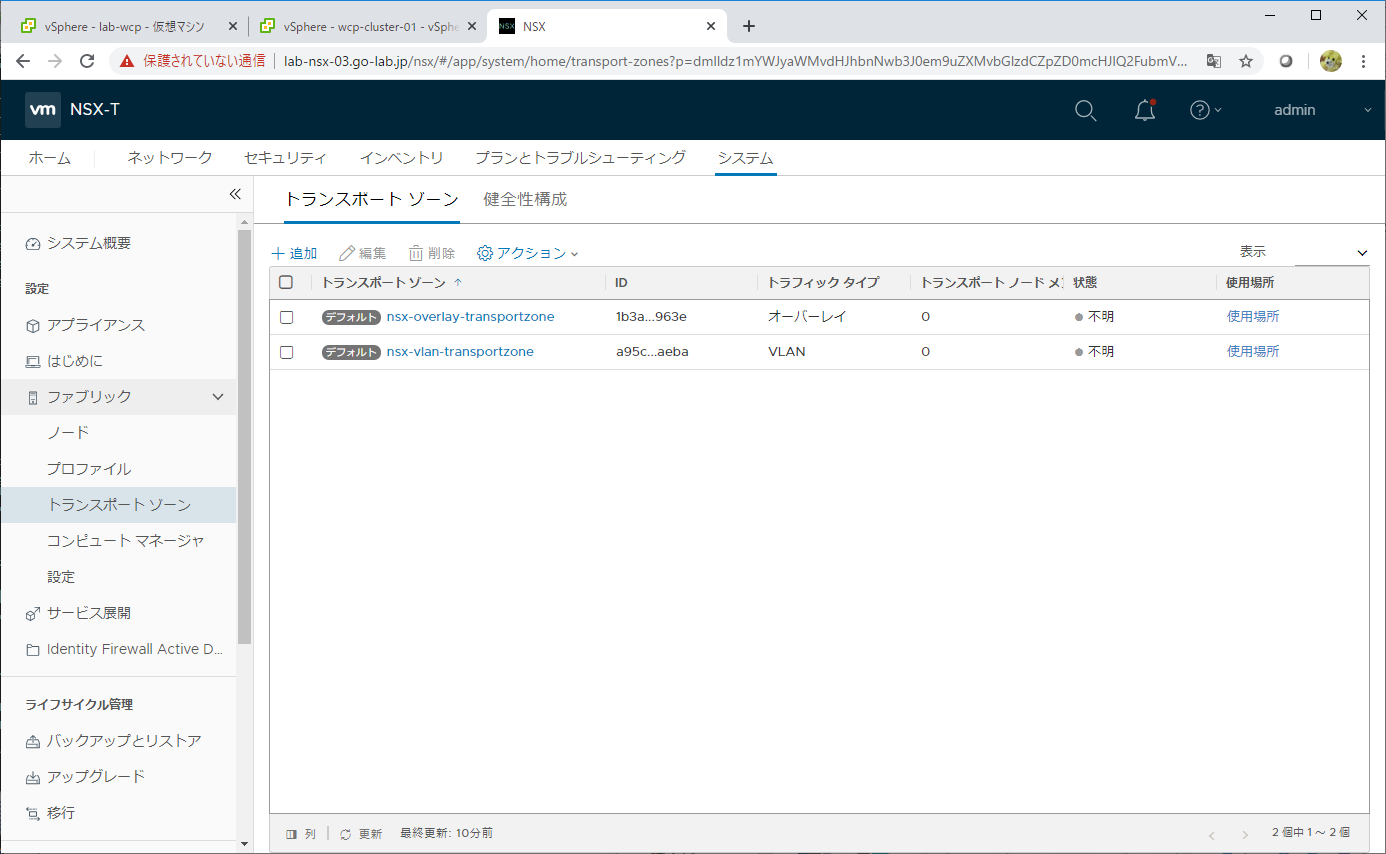This screenshot has width=1386, height=854.
Task: Open the NSX-T search magnifier icon
Action: (1085, 110)
